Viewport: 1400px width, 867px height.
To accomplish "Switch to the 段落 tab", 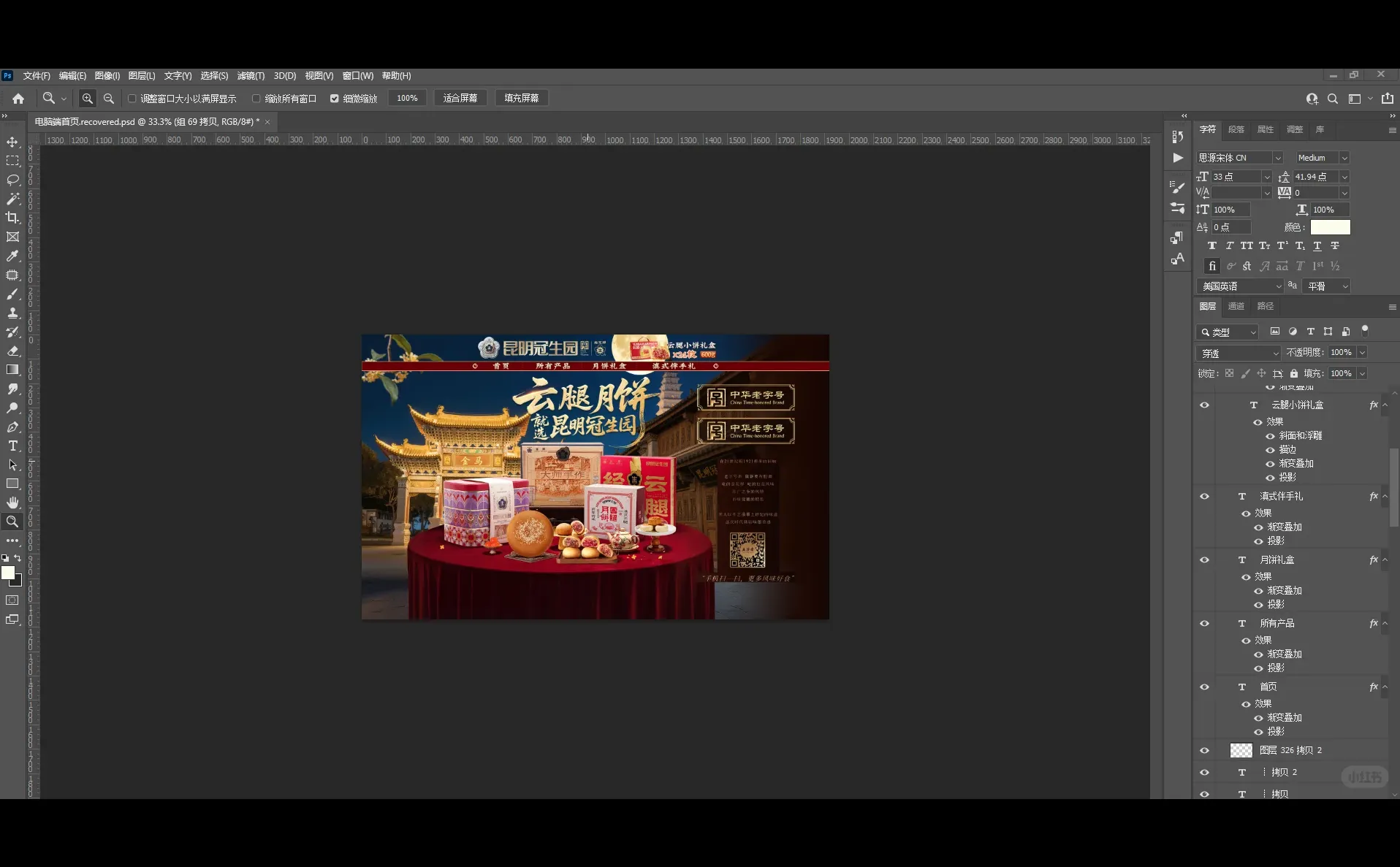I will 1236,129.
